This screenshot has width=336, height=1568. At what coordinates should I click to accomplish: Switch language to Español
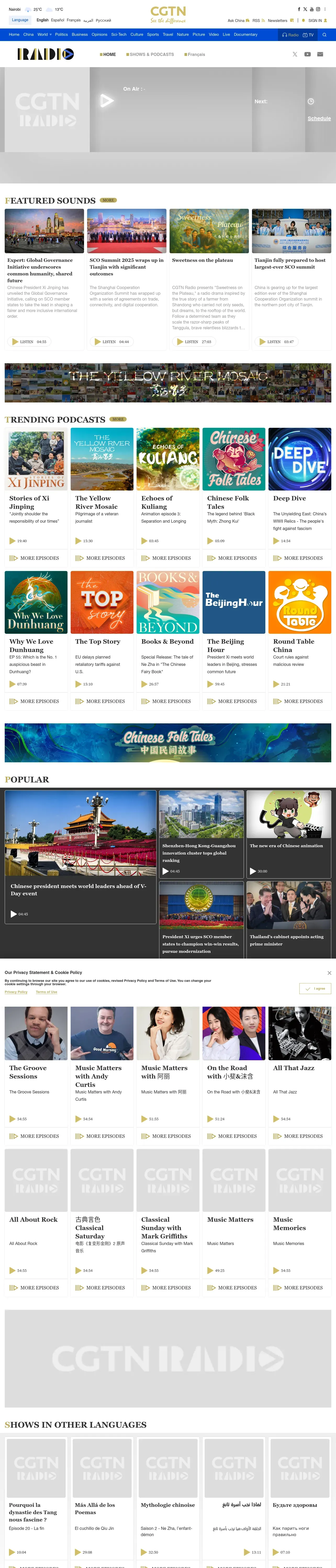[x=57, y=20]
